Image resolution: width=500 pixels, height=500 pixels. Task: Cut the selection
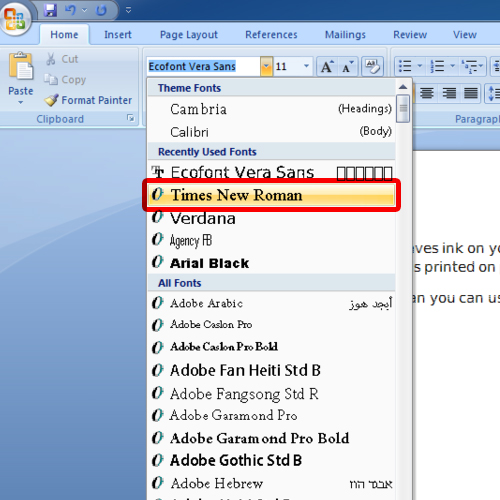62,59
